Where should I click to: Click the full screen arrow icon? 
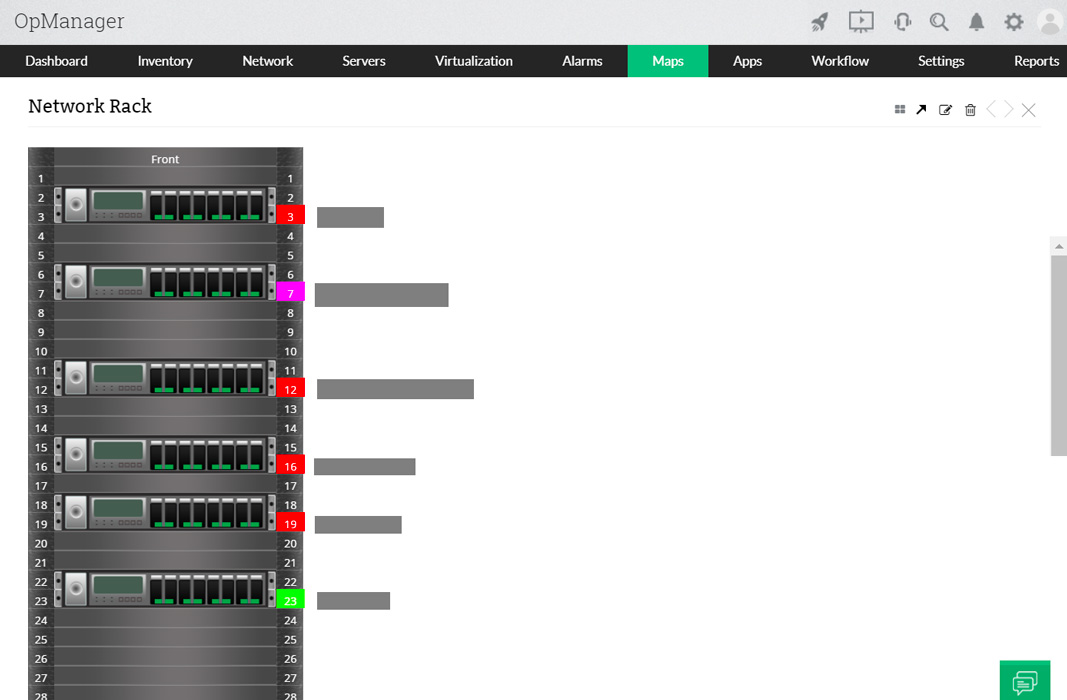coord(921,109)
